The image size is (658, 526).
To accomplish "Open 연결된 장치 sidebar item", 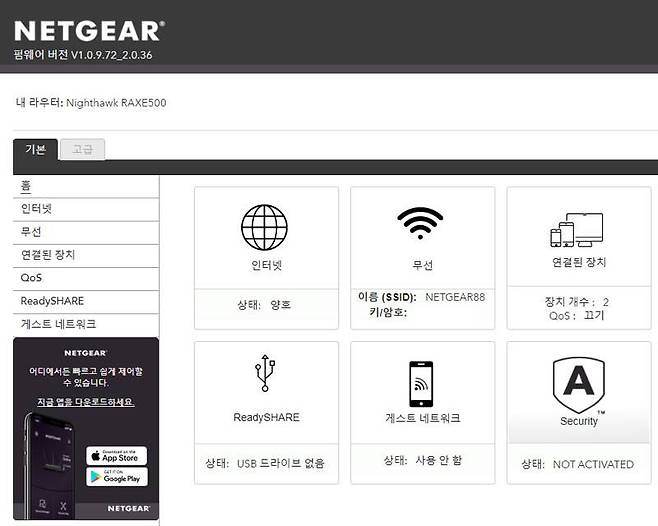I will coord(47,255).
